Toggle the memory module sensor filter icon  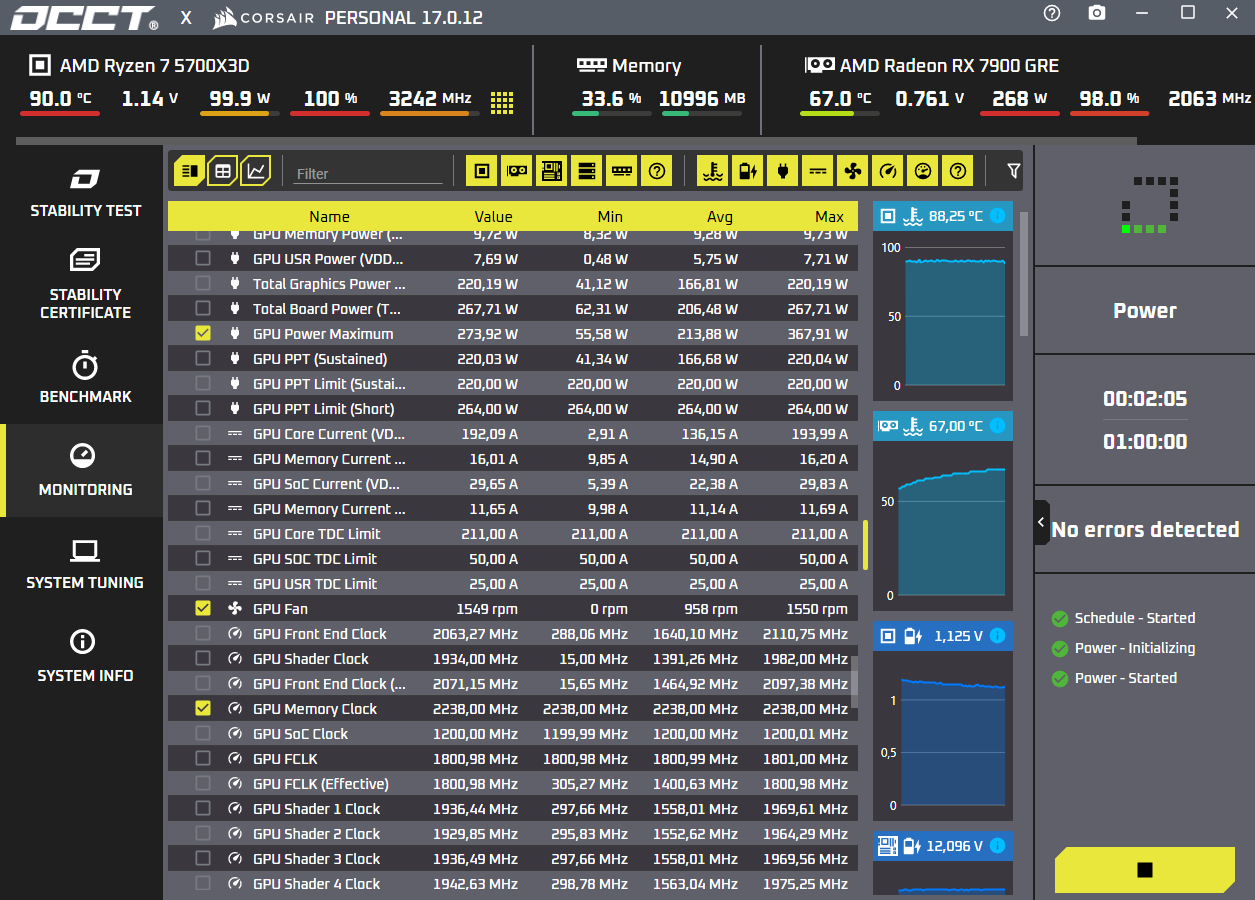622,171
